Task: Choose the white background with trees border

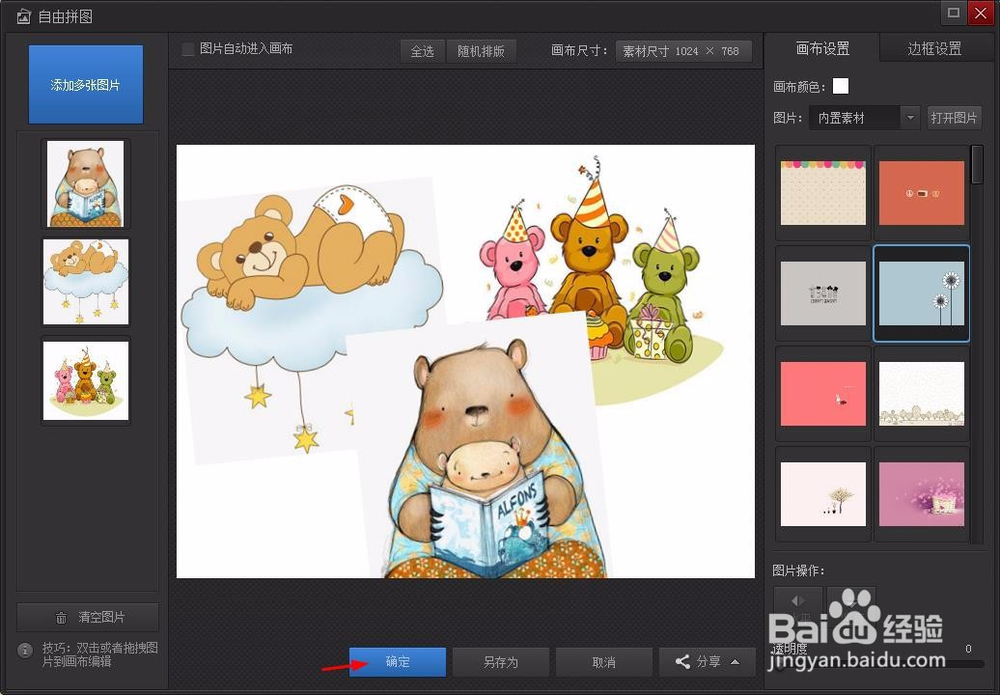Action: [922, 393]
